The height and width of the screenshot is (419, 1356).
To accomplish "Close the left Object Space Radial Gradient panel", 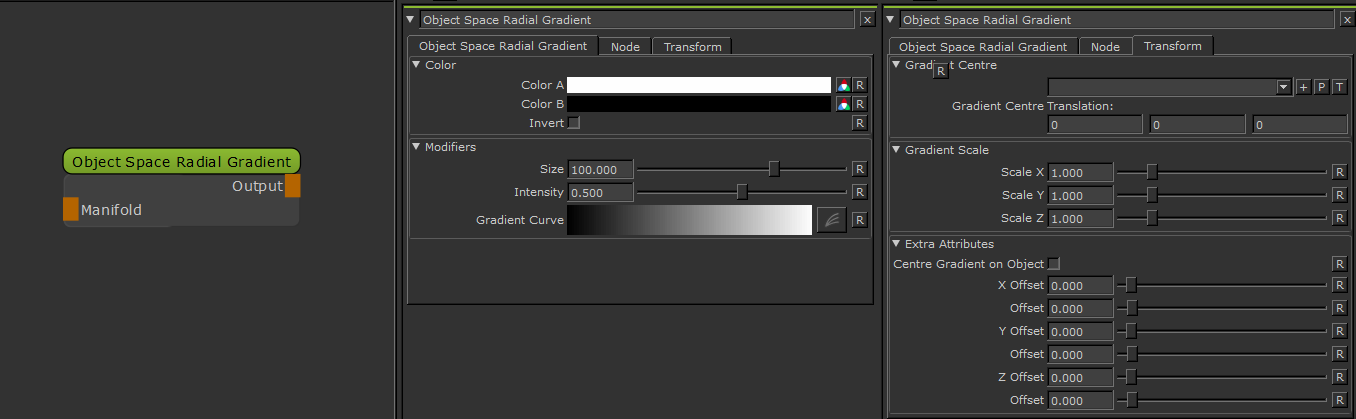I will (866, 19).
